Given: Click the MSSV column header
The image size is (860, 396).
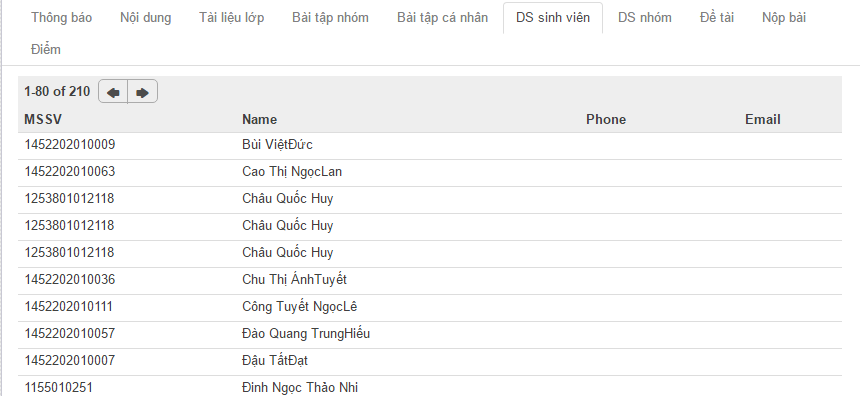Looking at the screenshot, I should pyautogui.click(x=43, y=120).
